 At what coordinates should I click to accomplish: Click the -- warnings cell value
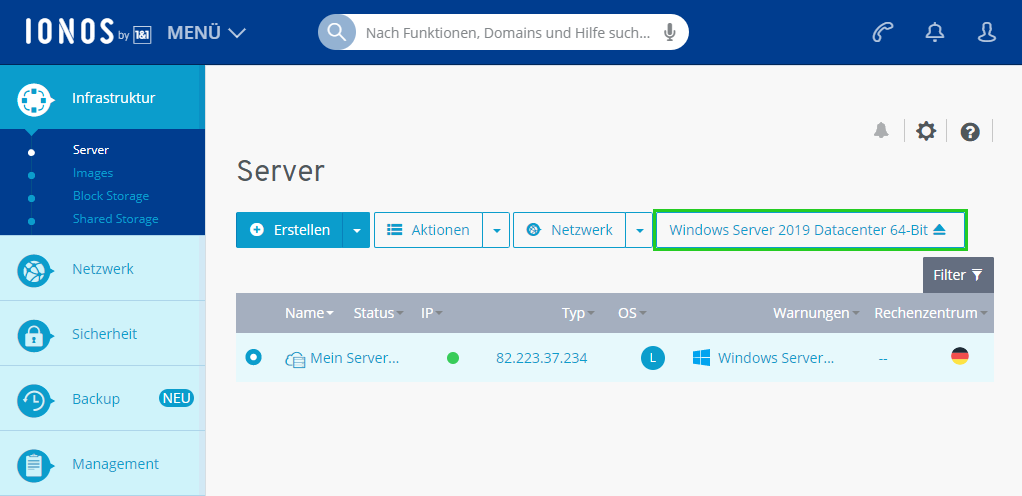[x=883, y=358]
